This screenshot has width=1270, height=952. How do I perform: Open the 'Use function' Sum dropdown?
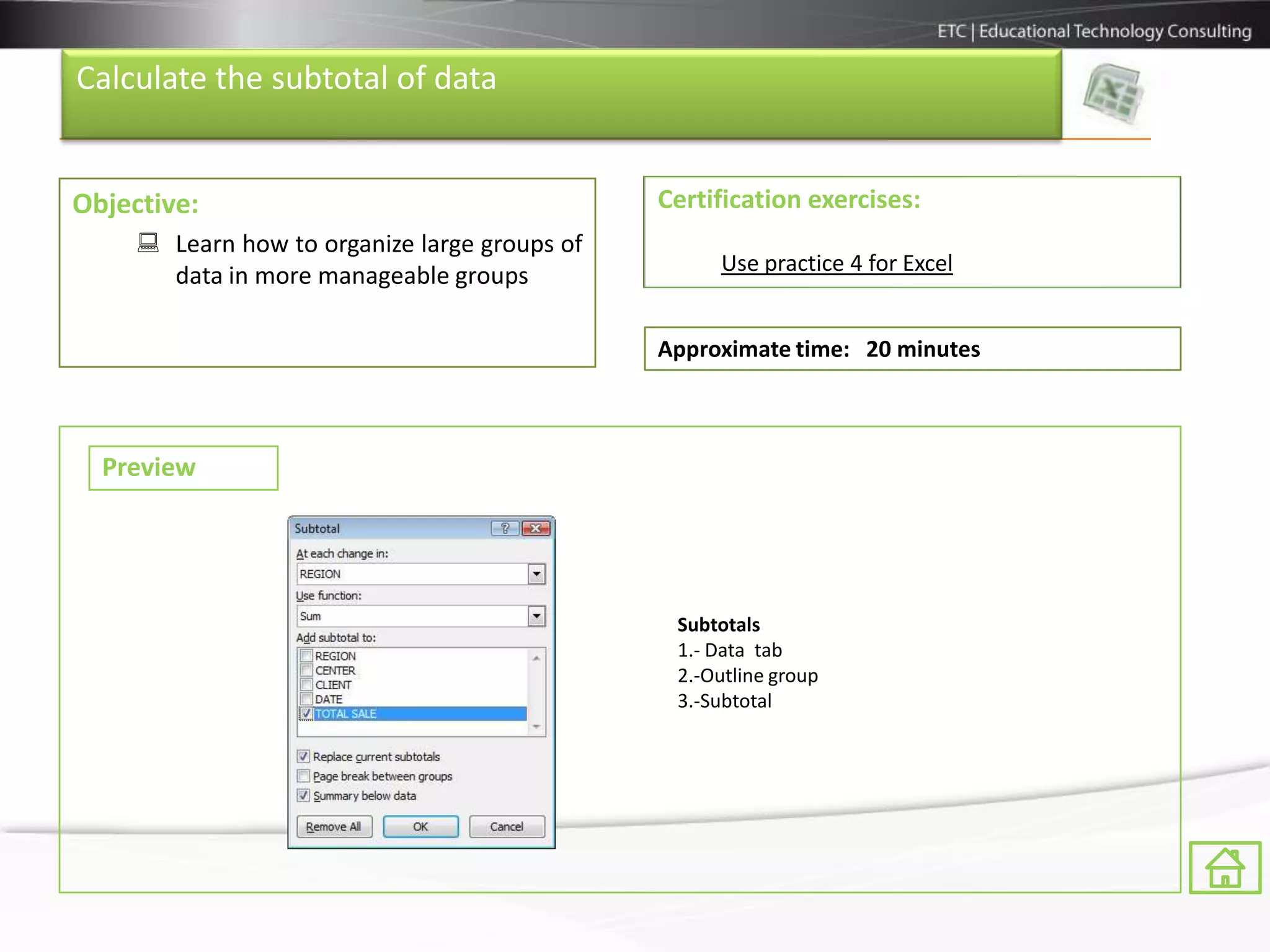coord(536,616)
